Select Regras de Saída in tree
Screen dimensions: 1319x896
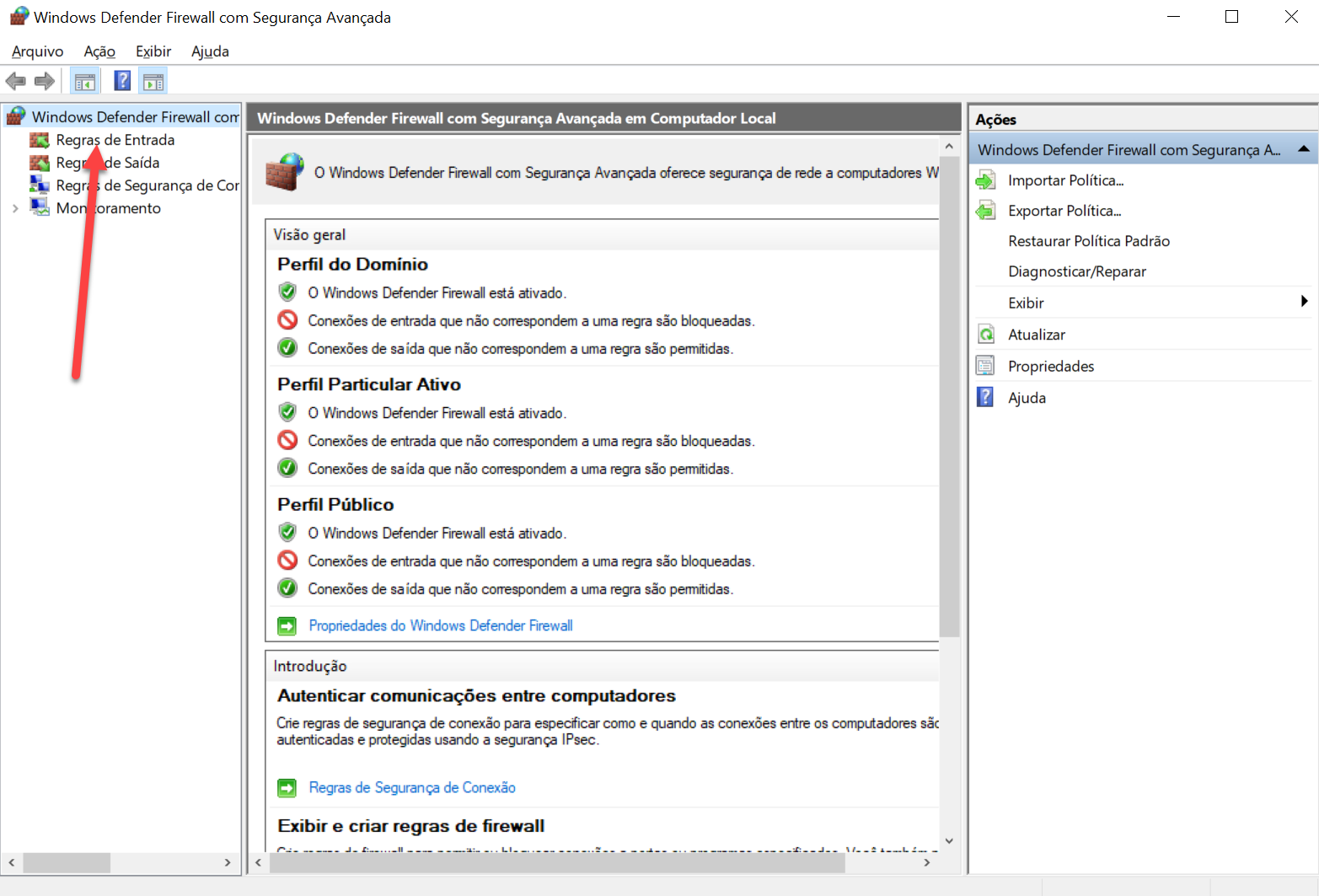(108, 163)
